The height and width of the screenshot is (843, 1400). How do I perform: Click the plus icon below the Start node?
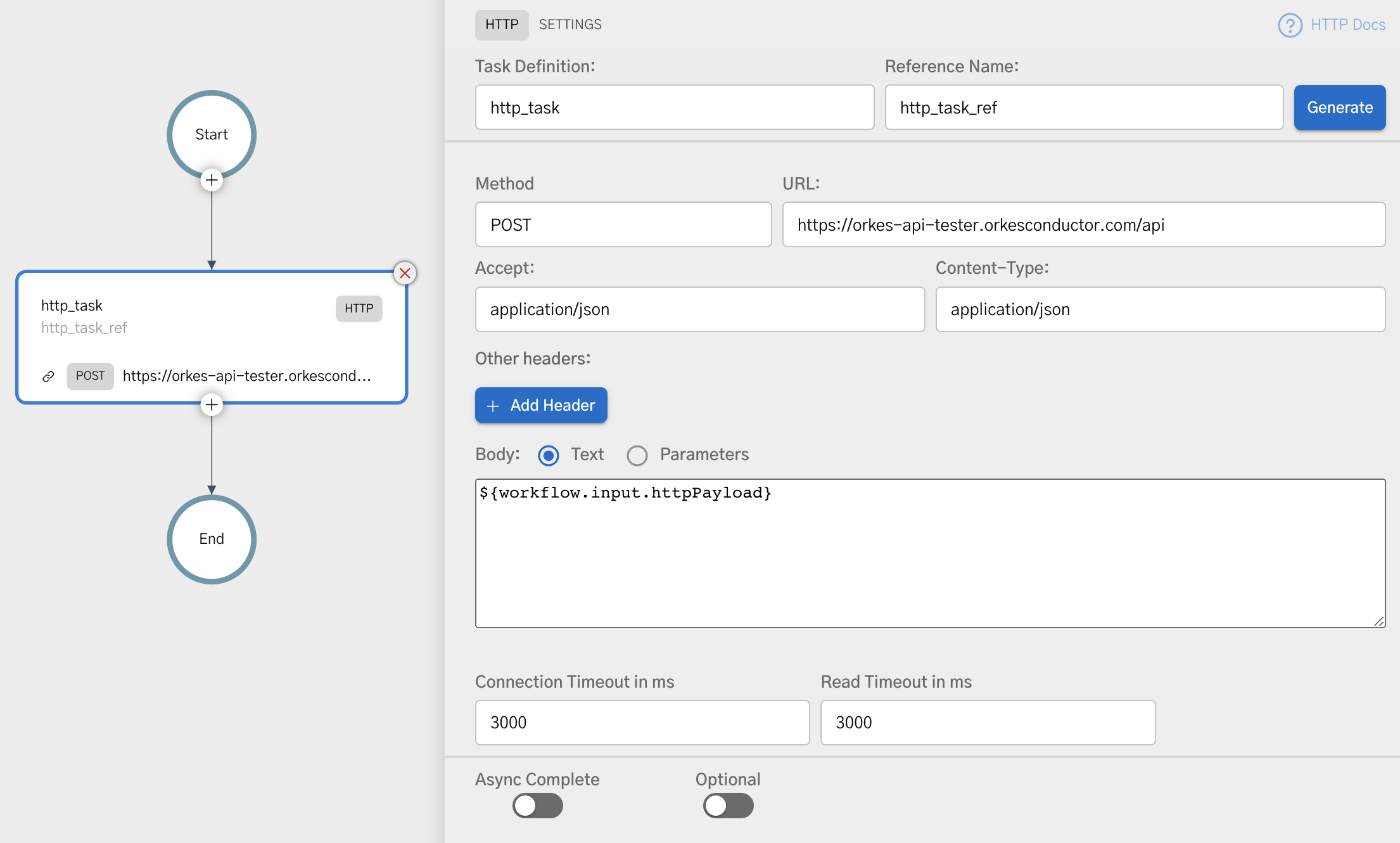(211, 180)
